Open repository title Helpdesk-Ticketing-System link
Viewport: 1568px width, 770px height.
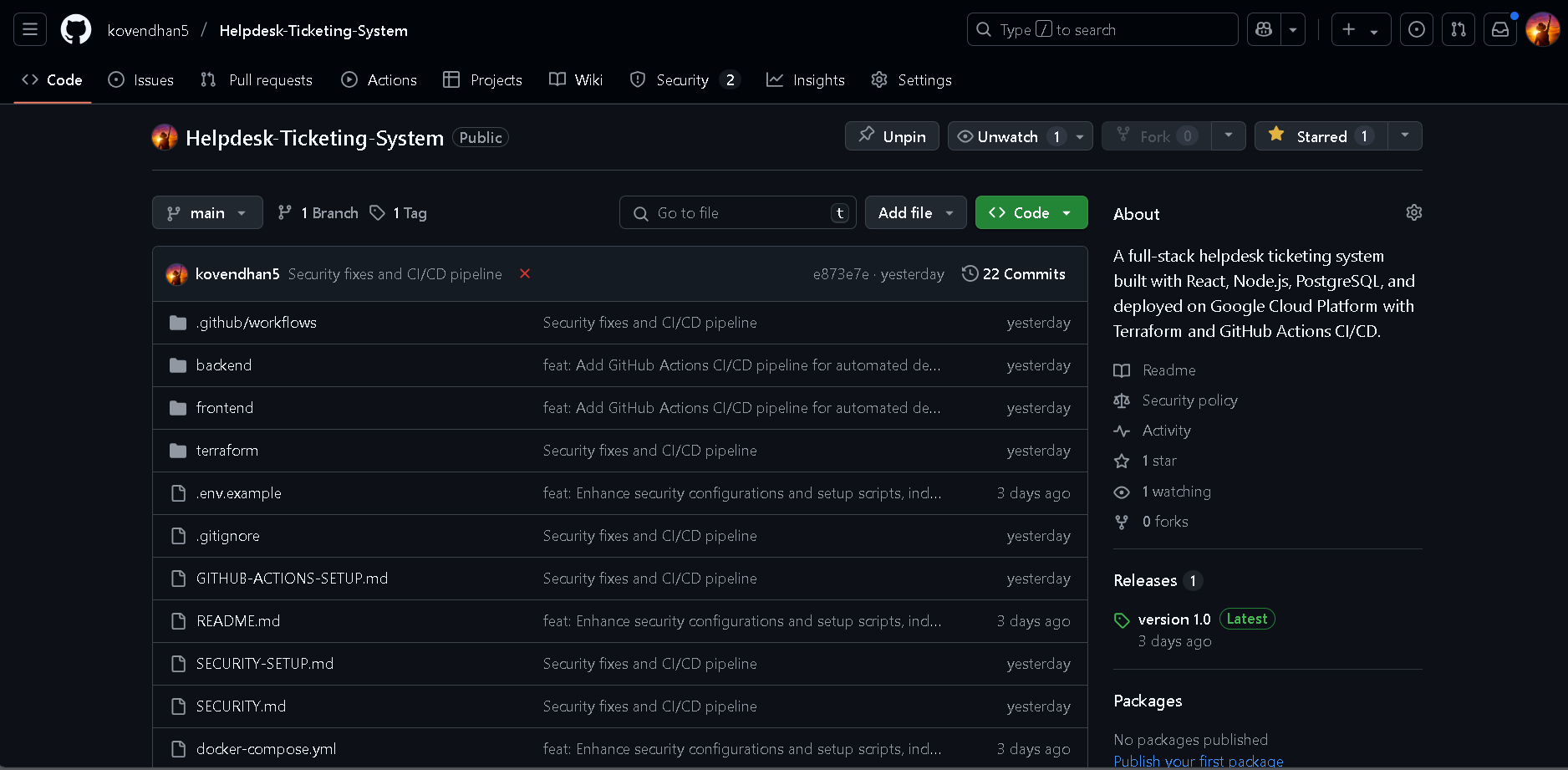(x=314, y=138)
